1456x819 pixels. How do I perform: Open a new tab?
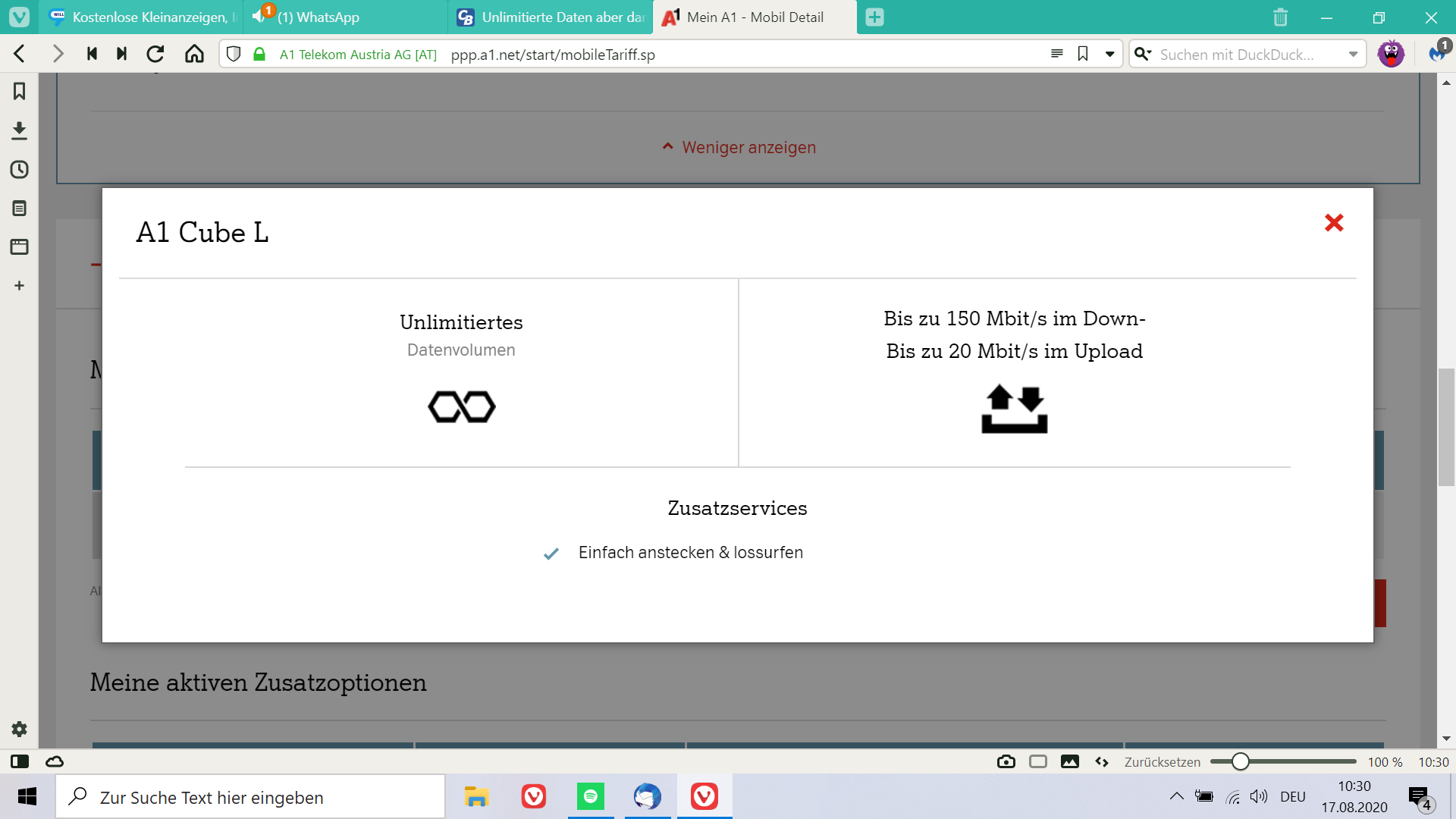click(x=874, y=17)
